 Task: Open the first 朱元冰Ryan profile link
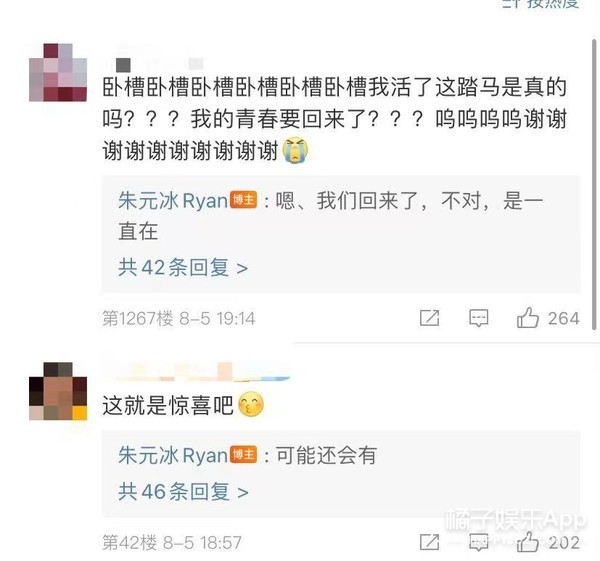173,201
